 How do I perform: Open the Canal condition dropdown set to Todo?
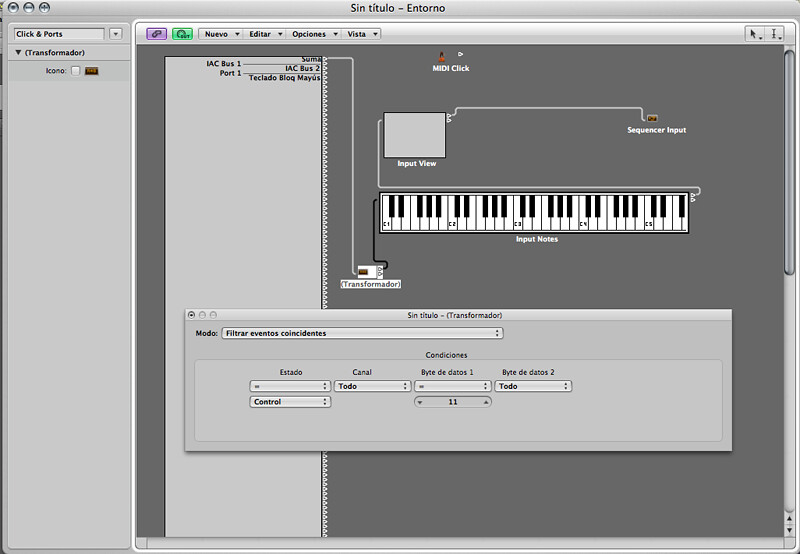click(x=371, y=386)
